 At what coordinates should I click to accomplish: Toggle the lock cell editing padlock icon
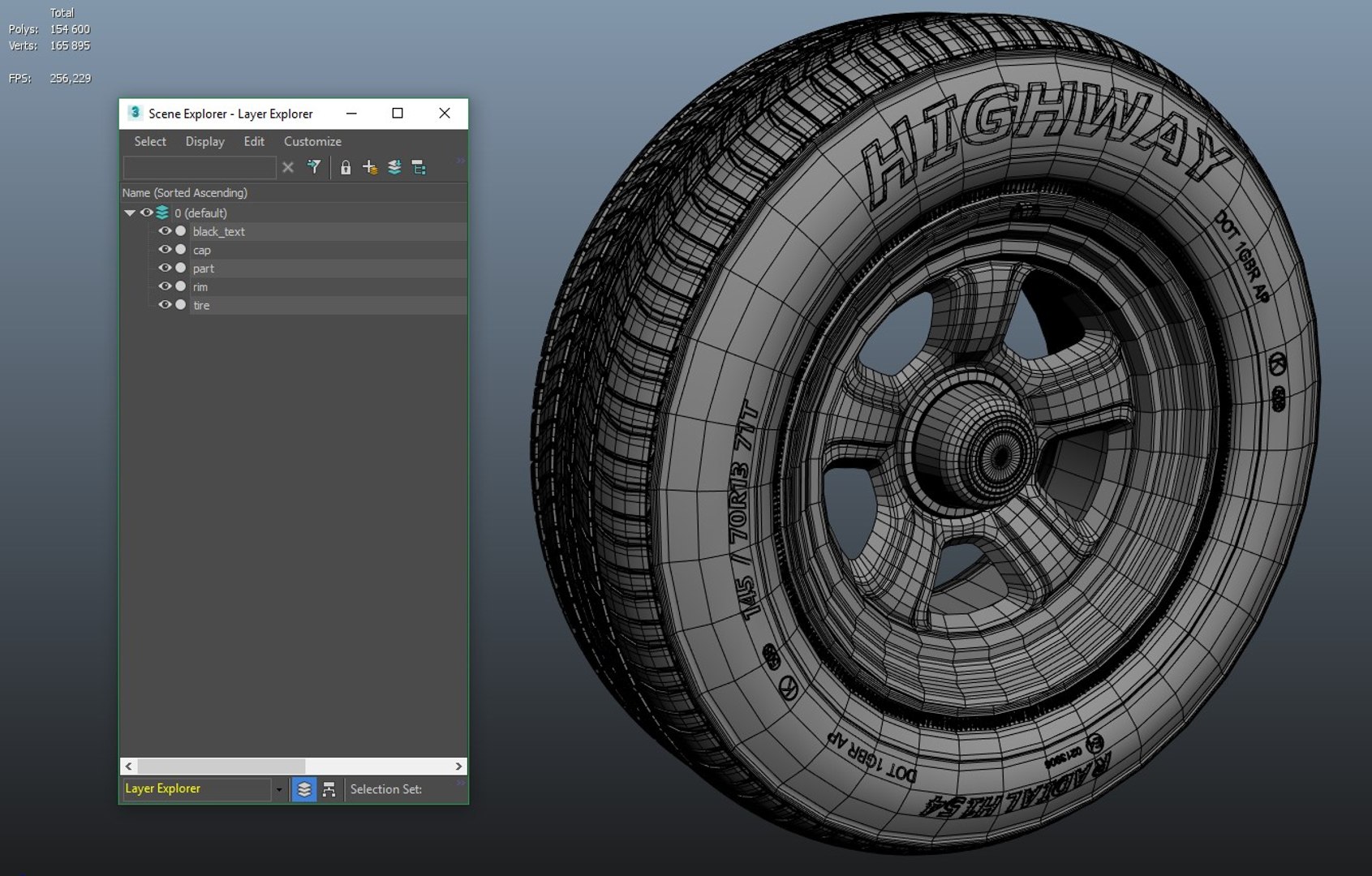pos(346,167)
